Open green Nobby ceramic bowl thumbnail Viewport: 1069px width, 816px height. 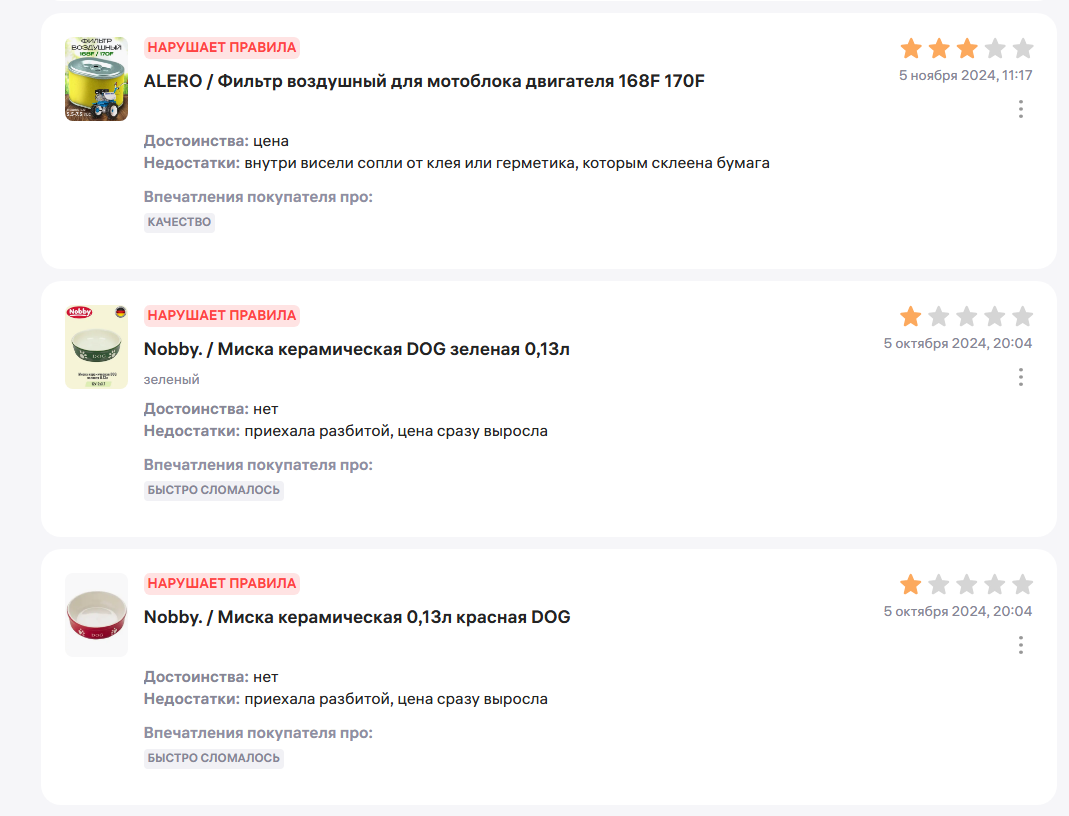pos(96,347)
